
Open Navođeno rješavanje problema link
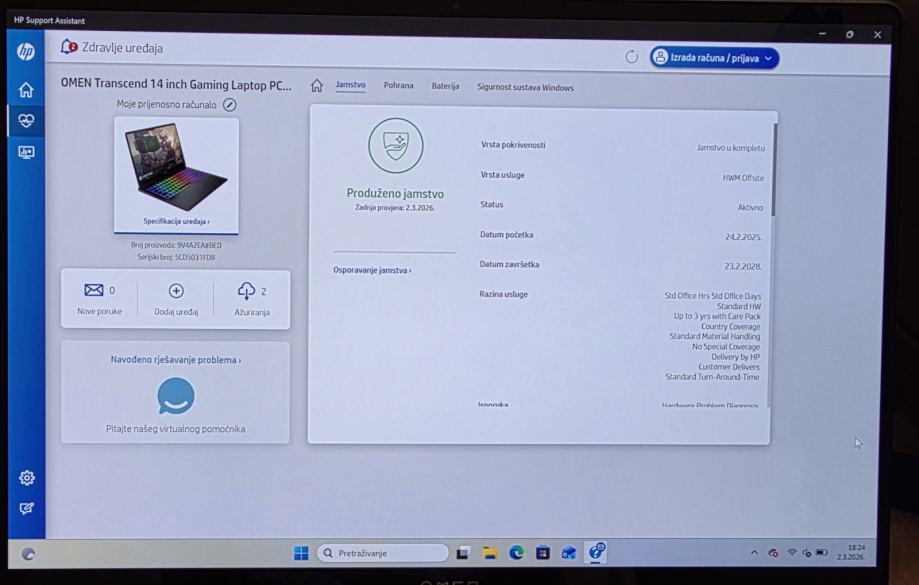[176, 360]
